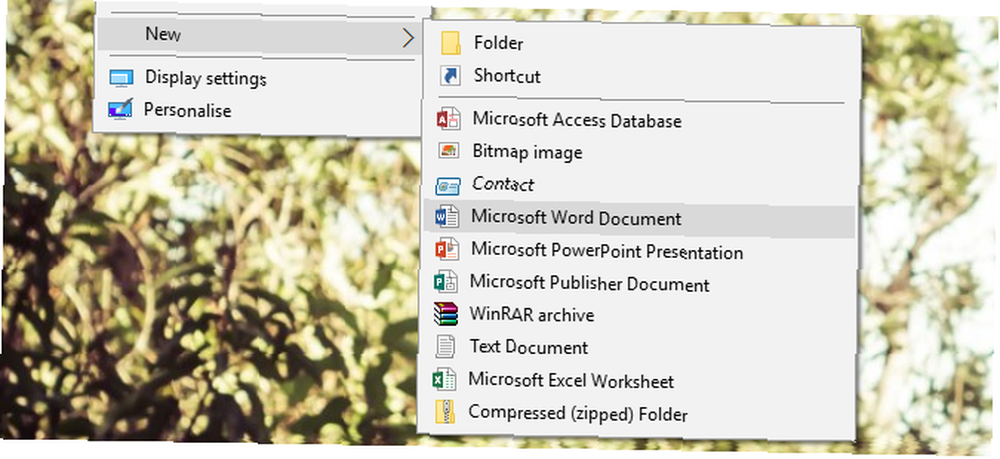Choose Microsoft Excel Worksheet label
Screen dimensions: 1000x459
571,381
